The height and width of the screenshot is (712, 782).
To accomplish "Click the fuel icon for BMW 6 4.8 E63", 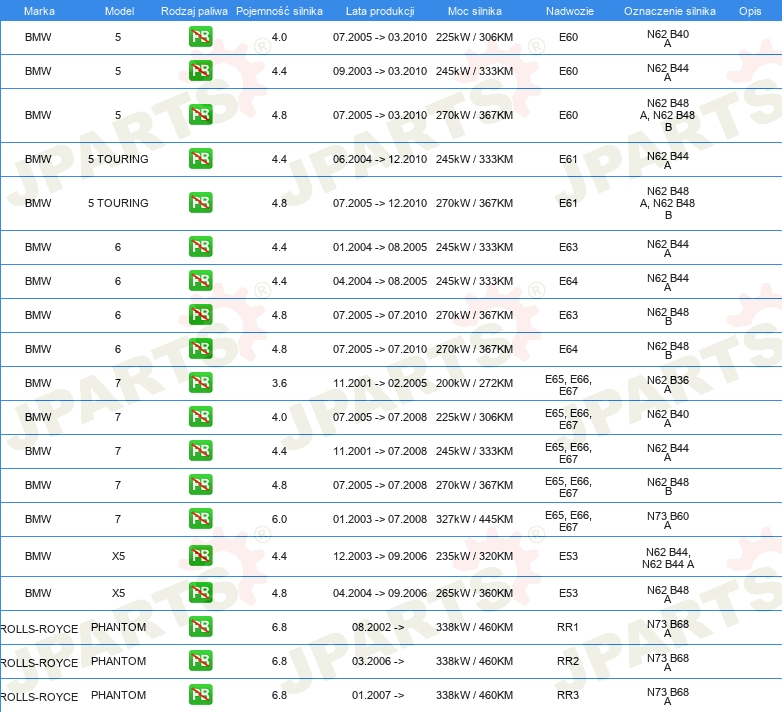I will pyautogui.click(x=200, y=315).
